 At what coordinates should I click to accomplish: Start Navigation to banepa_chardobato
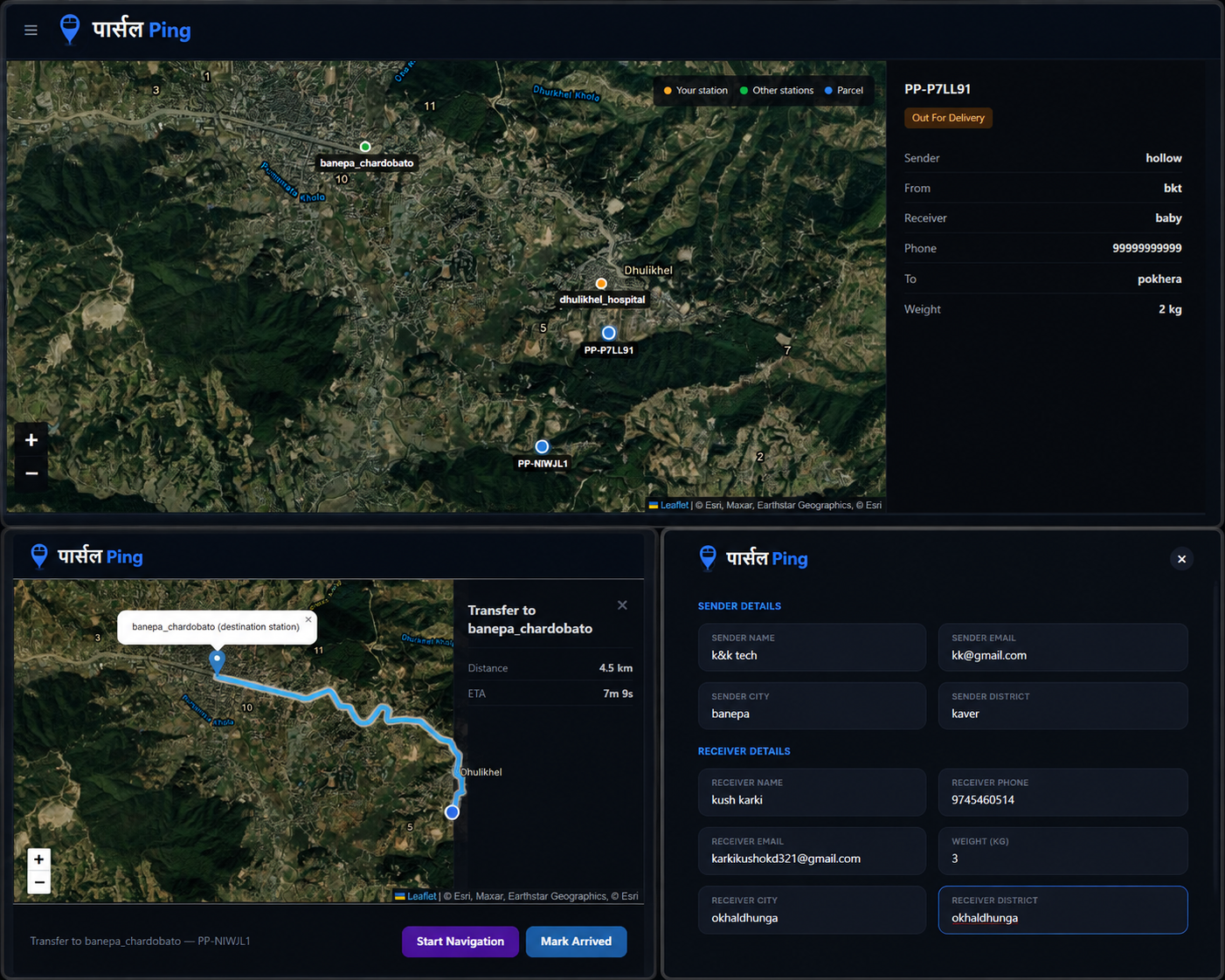coord(460,942)
